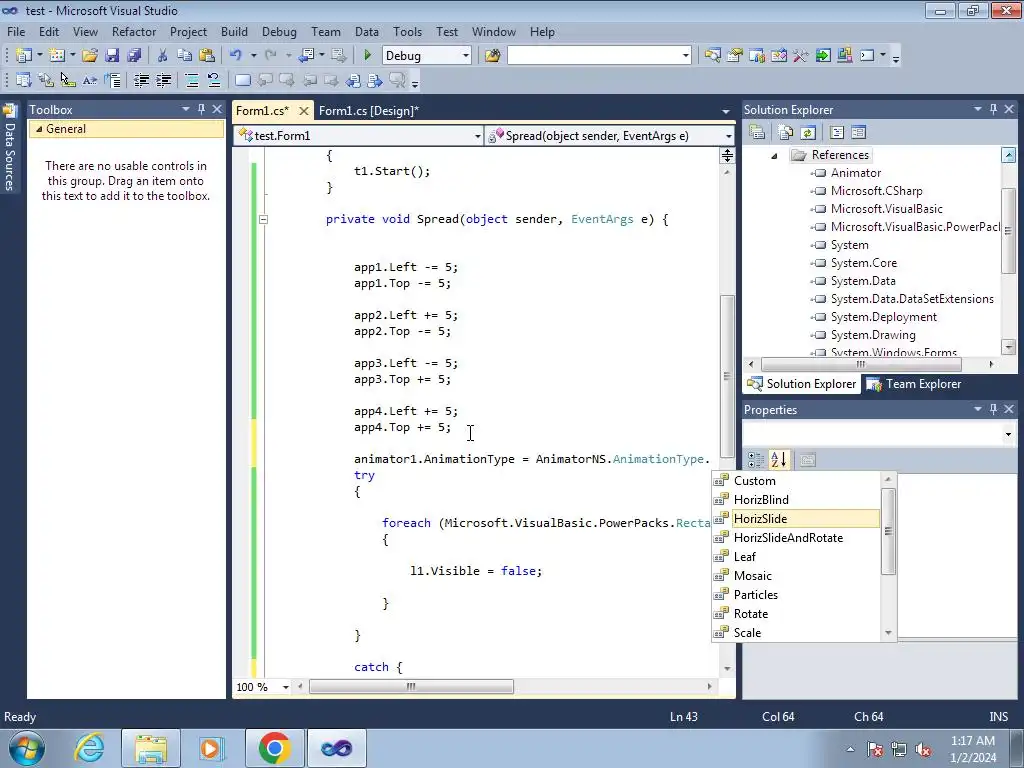
Task: Click the Solution Explorer horizontal scrollbar thumb
Action: [861, 364]
